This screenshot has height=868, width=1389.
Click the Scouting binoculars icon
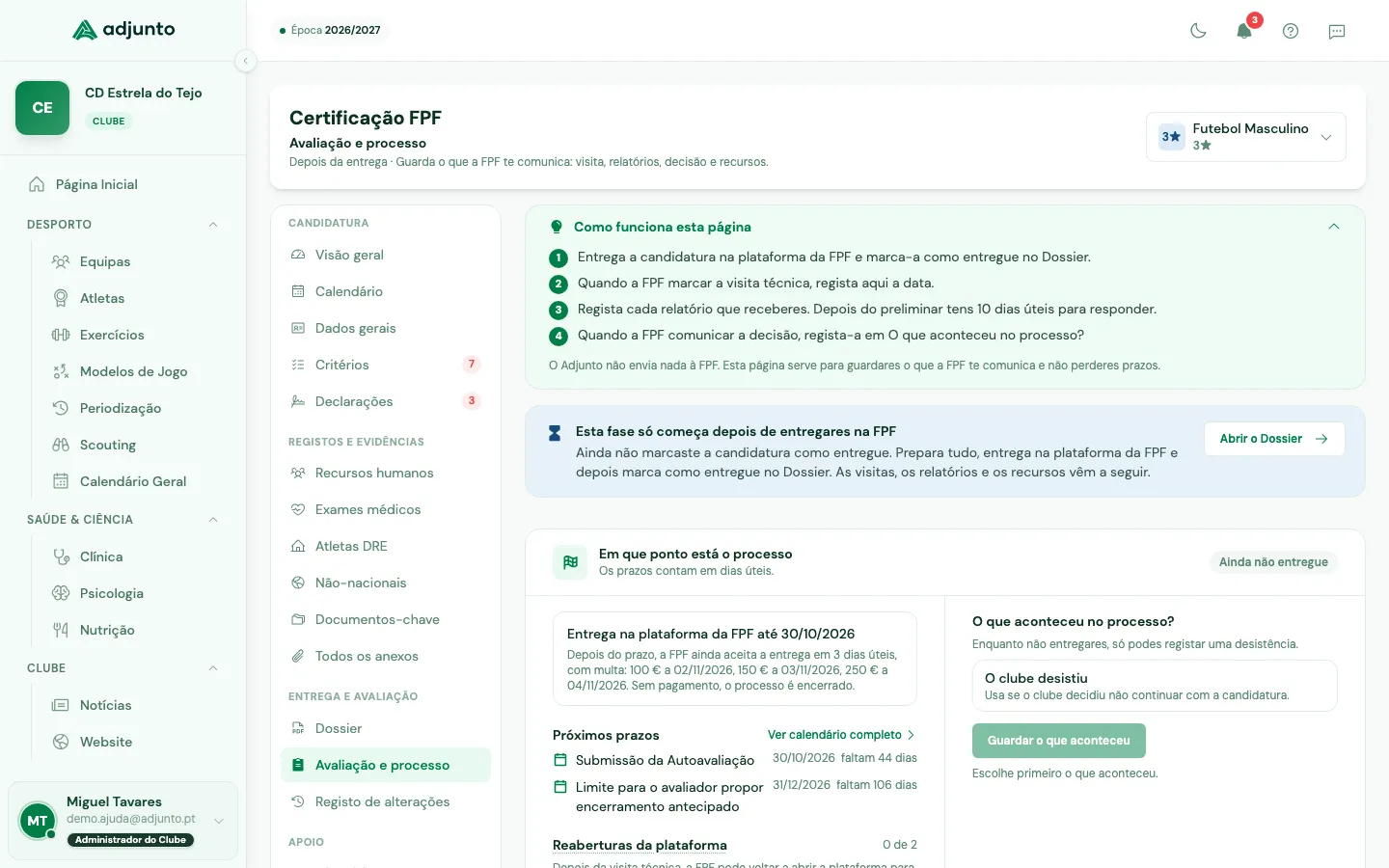[x=61, y=445]
